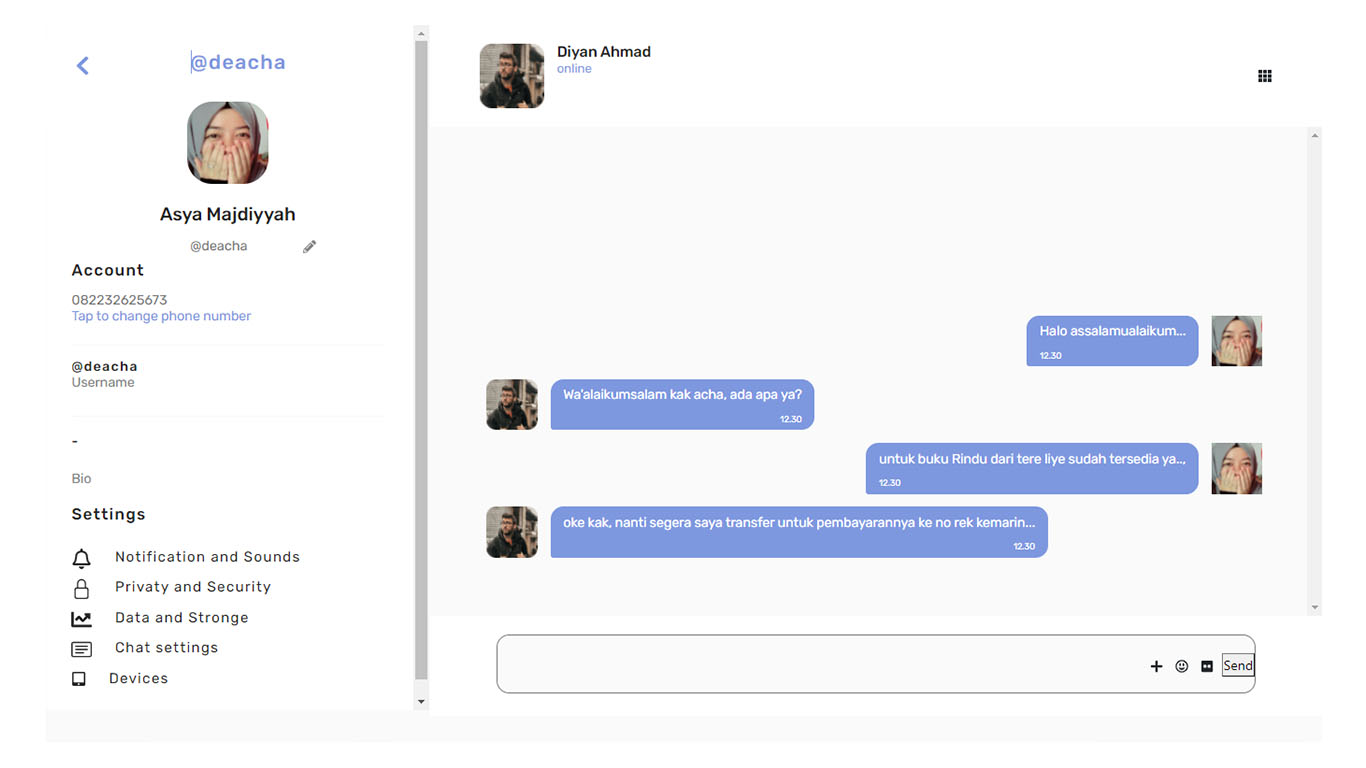Expand the Account section heading
Screen dimensions: 1366x768
107,269
